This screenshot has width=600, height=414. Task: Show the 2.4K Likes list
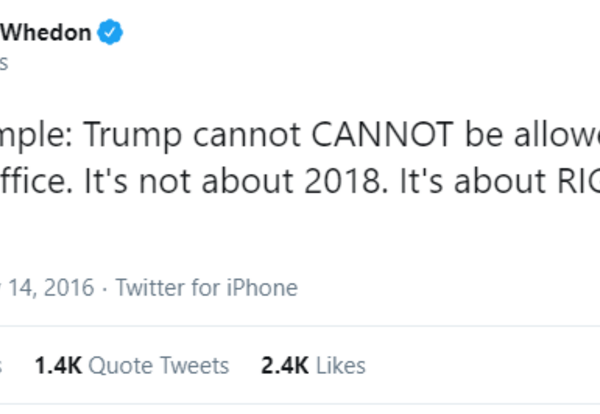(x=313, y=366)
